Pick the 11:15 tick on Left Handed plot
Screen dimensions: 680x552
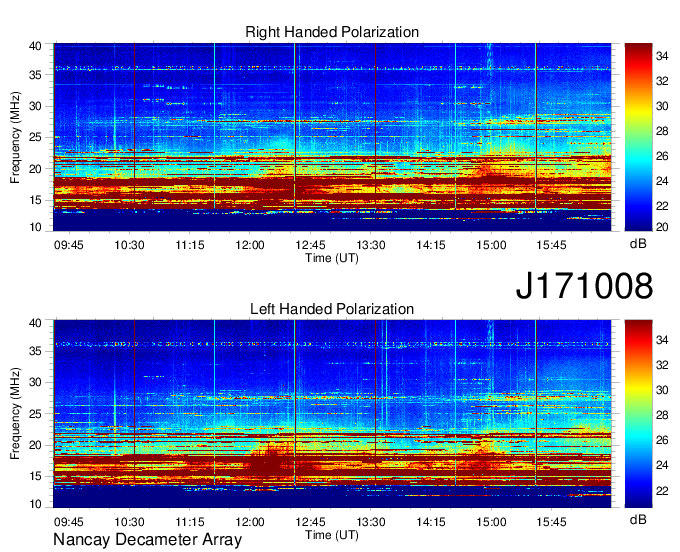[190, 522]
